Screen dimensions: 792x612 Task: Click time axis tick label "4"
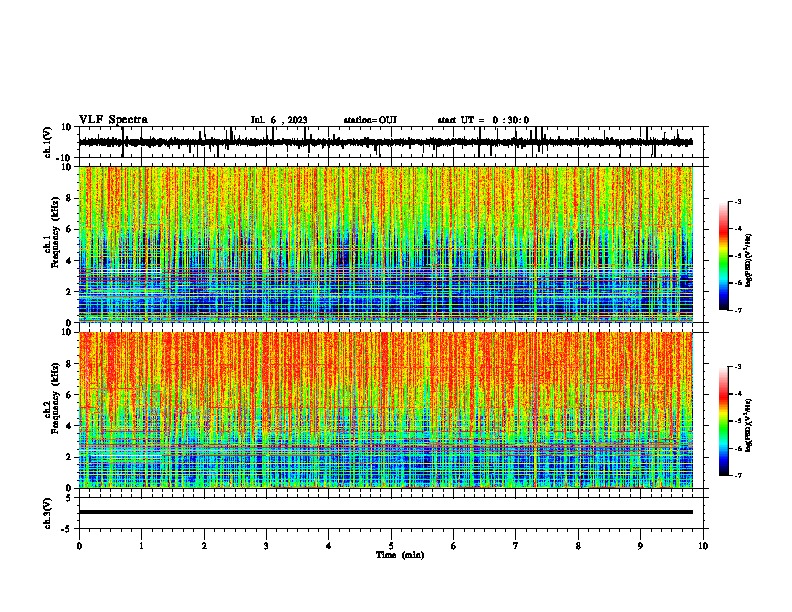coord(329,546)
